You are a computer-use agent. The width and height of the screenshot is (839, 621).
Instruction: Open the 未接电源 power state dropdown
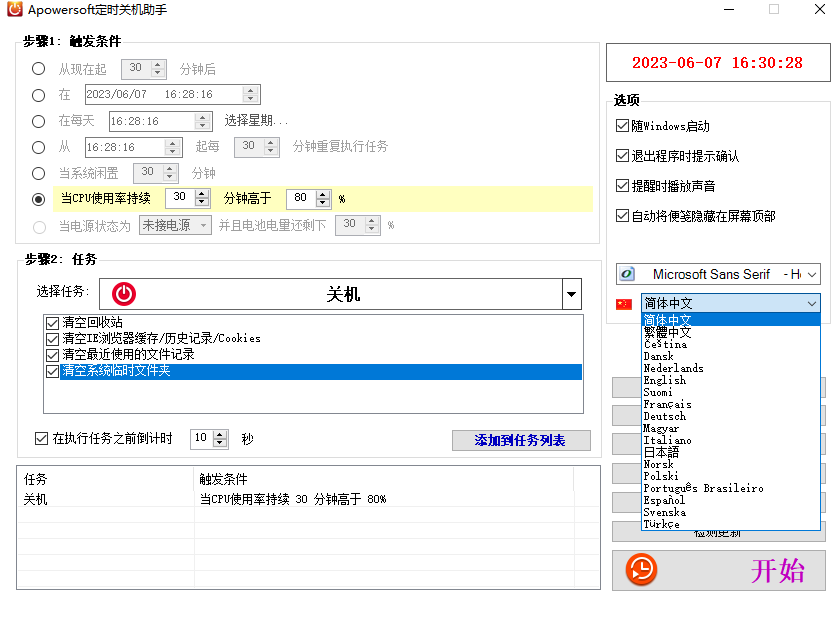click(x=203, y=225)
